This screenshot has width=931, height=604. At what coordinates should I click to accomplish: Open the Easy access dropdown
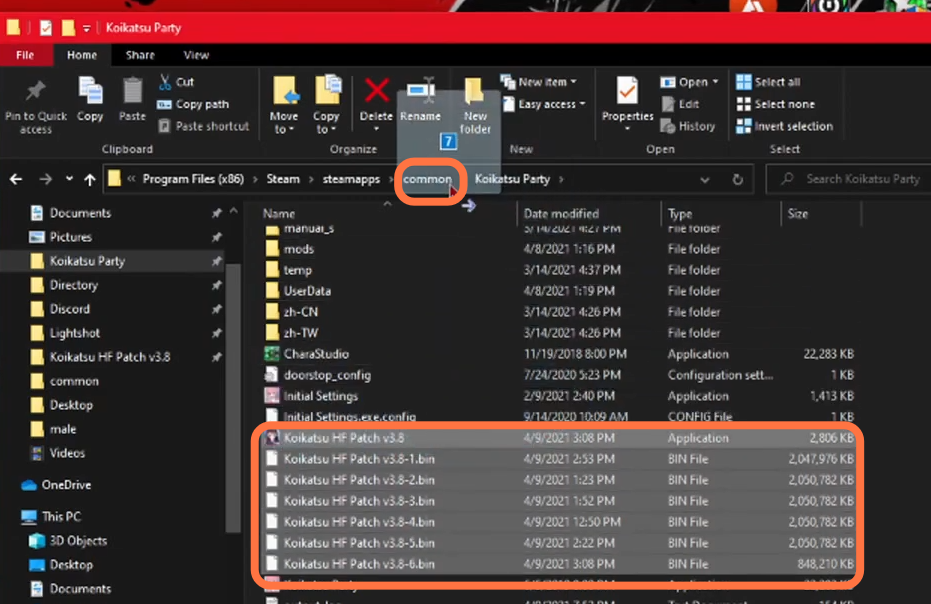[544, 104]
